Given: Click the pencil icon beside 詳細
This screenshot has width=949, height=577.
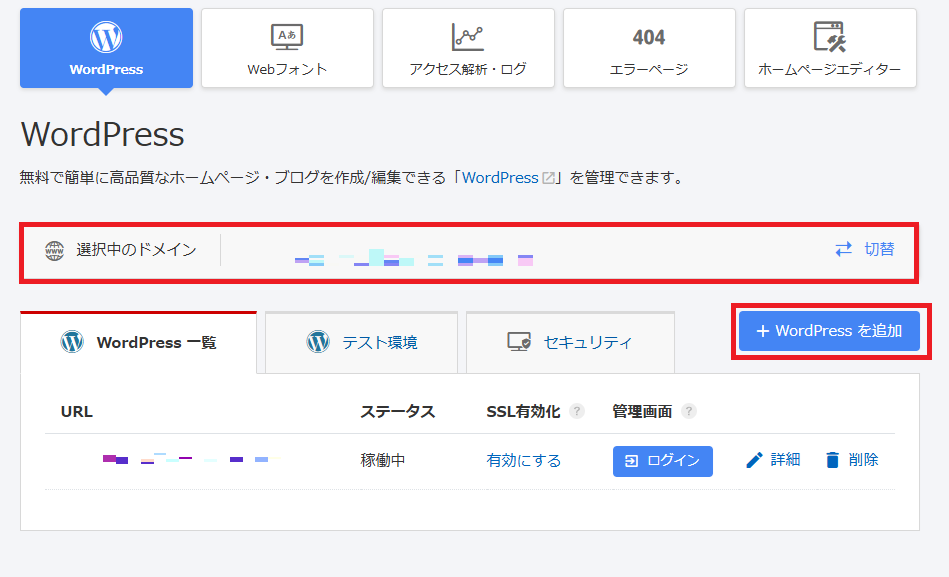Looking at the screenshot, I should (x=754, y=460).
